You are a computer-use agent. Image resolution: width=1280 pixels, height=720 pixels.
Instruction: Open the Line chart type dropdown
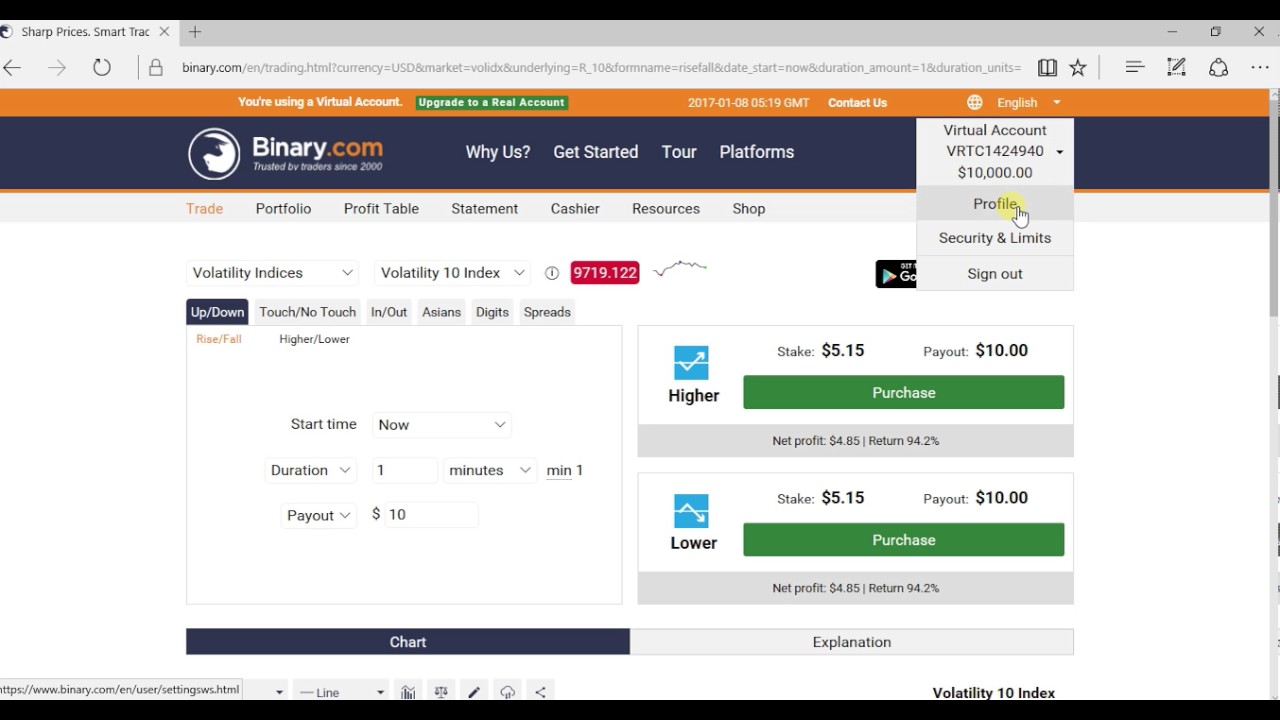click(341, 692)
